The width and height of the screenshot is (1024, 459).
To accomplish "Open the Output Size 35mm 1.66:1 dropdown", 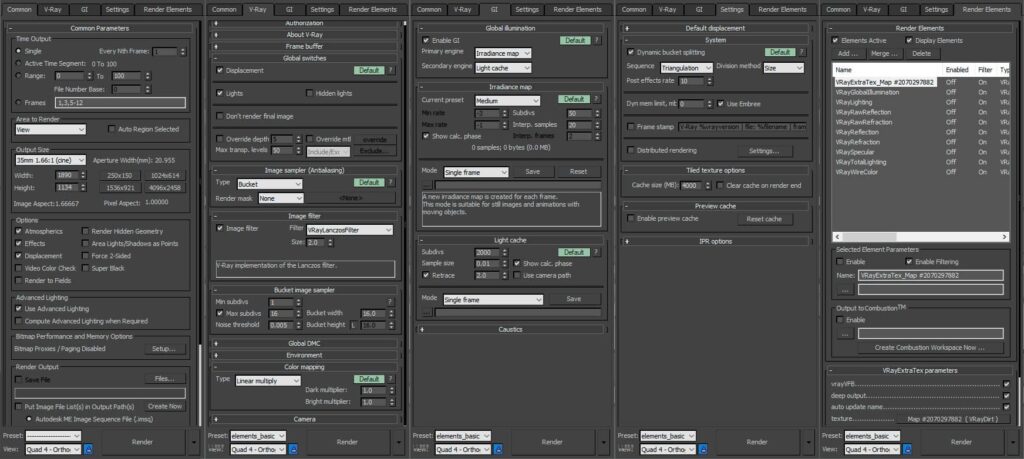I will 50,160.
